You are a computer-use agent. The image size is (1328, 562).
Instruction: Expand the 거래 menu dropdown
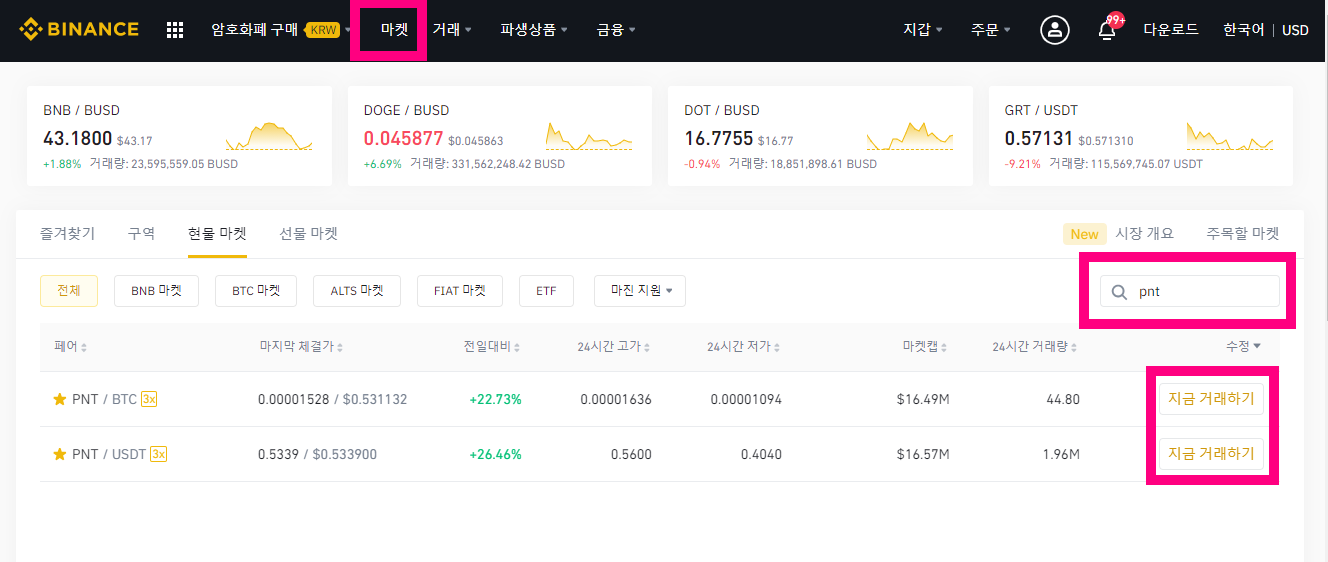tap(452, 30)
